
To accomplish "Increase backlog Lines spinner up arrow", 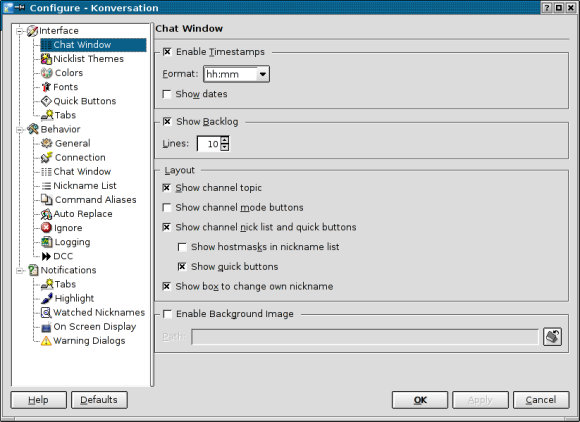I will (225, 140).
